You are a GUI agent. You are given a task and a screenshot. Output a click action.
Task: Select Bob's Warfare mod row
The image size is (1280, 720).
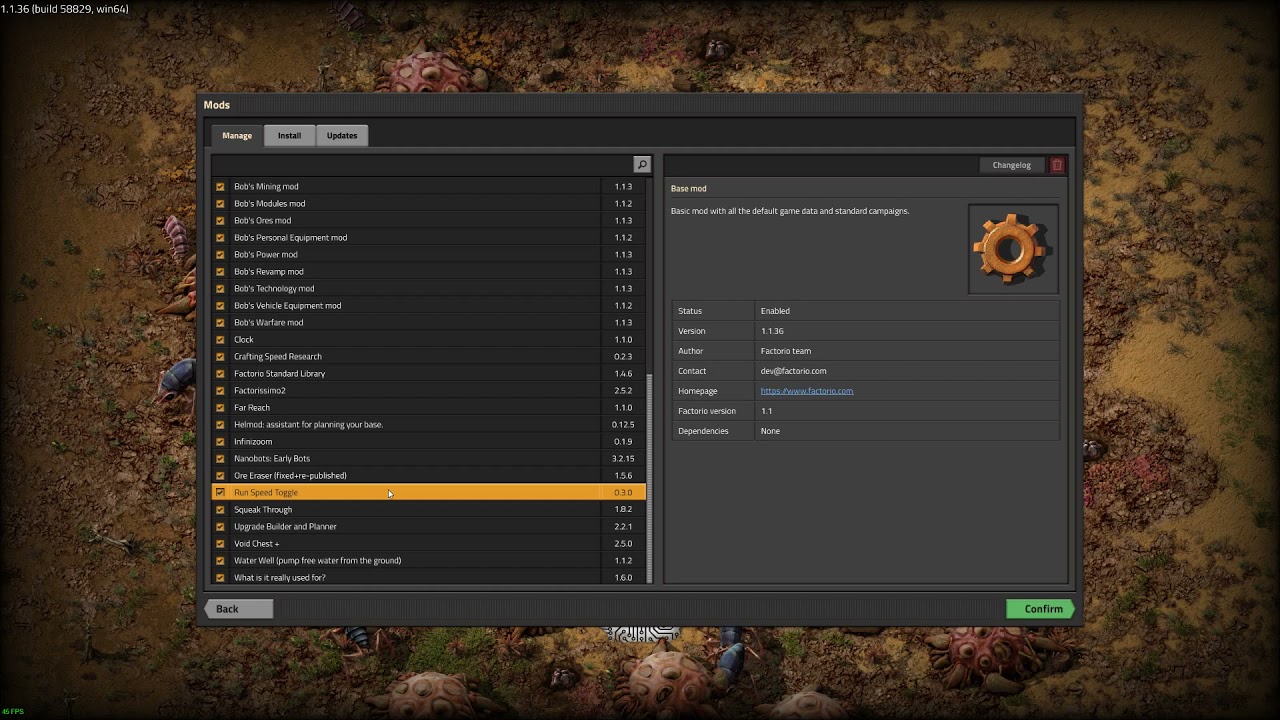[429, 323]
